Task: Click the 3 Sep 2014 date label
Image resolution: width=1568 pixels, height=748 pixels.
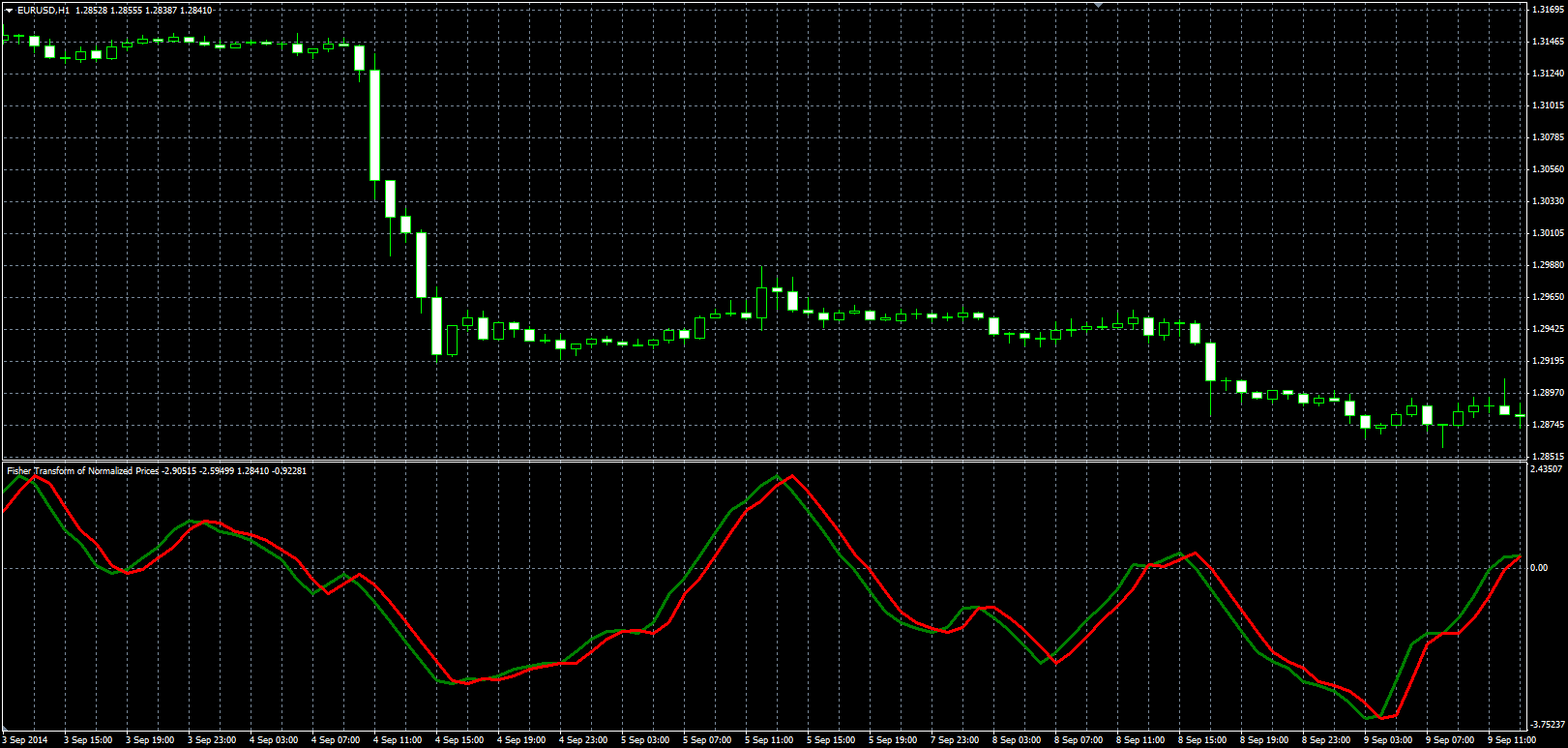Action: click(25, 740)
